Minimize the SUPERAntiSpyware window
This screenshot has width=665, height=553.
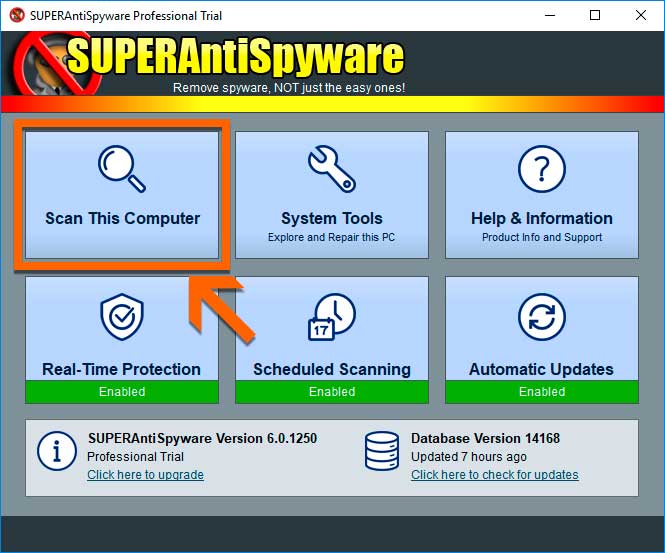[x=550, y=15]
